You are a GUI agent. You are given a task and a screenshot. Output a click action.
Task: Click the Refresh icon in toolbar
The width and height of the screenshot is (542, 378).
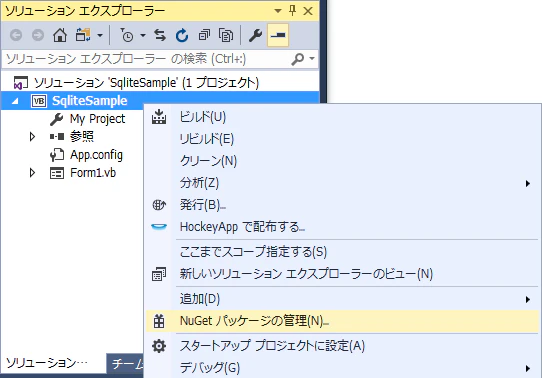182,35
